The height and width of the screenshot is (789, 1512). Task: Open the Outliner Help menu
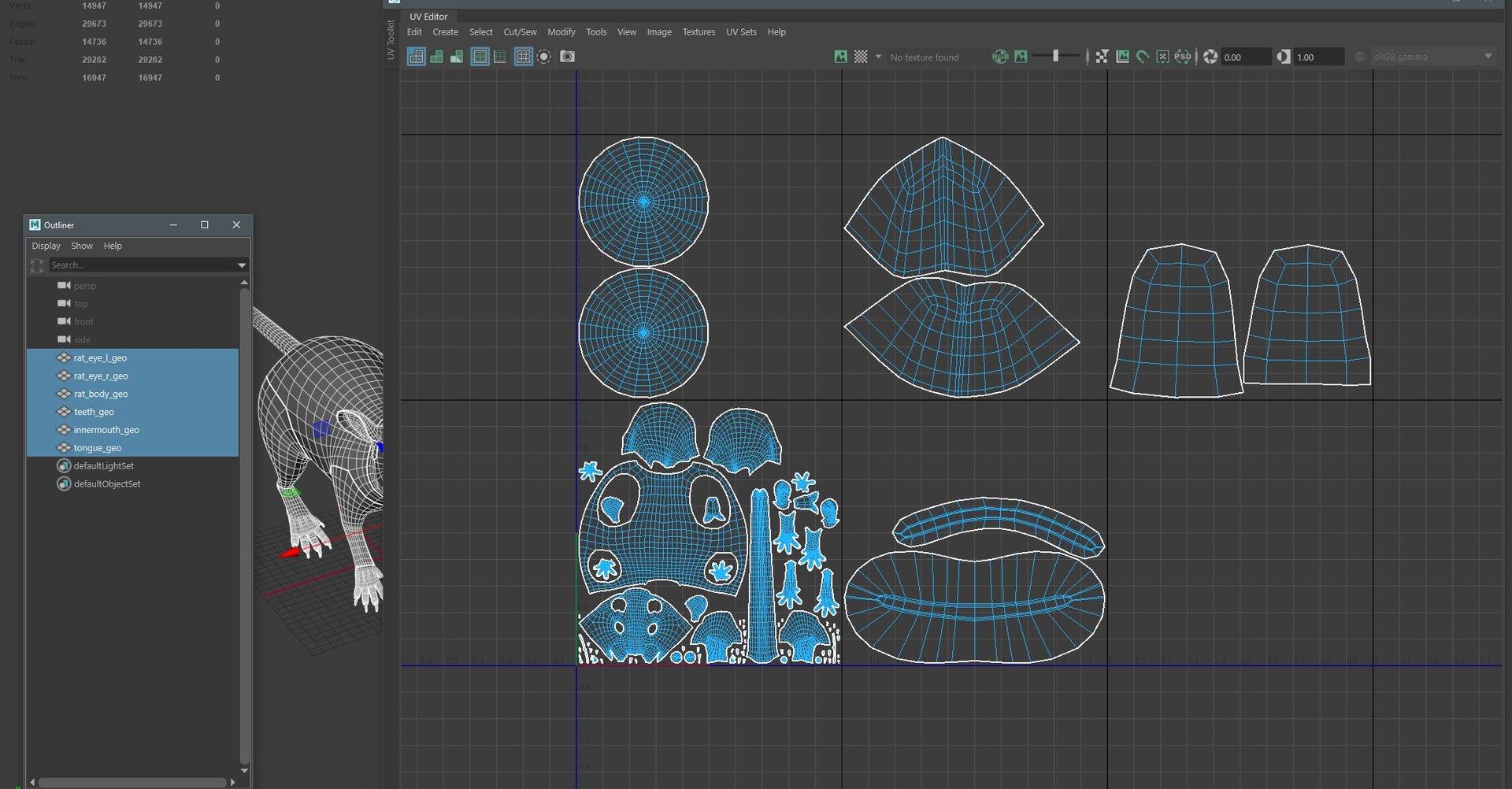click(x=113, y=246)
